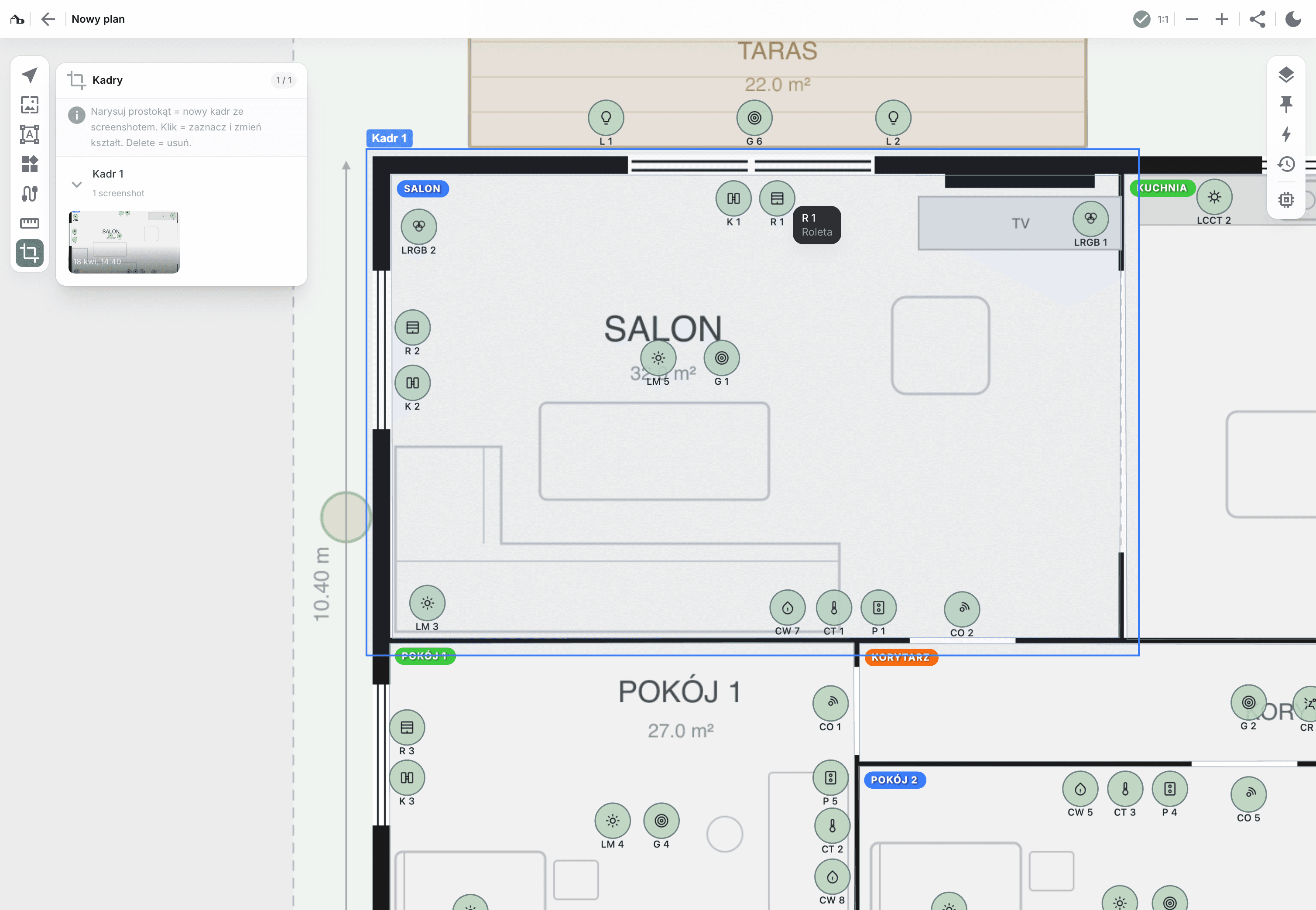The height and width of the screenshot is (910, 1316).
Task: Select the ruler measurement tool
Action: coord(30,223)
